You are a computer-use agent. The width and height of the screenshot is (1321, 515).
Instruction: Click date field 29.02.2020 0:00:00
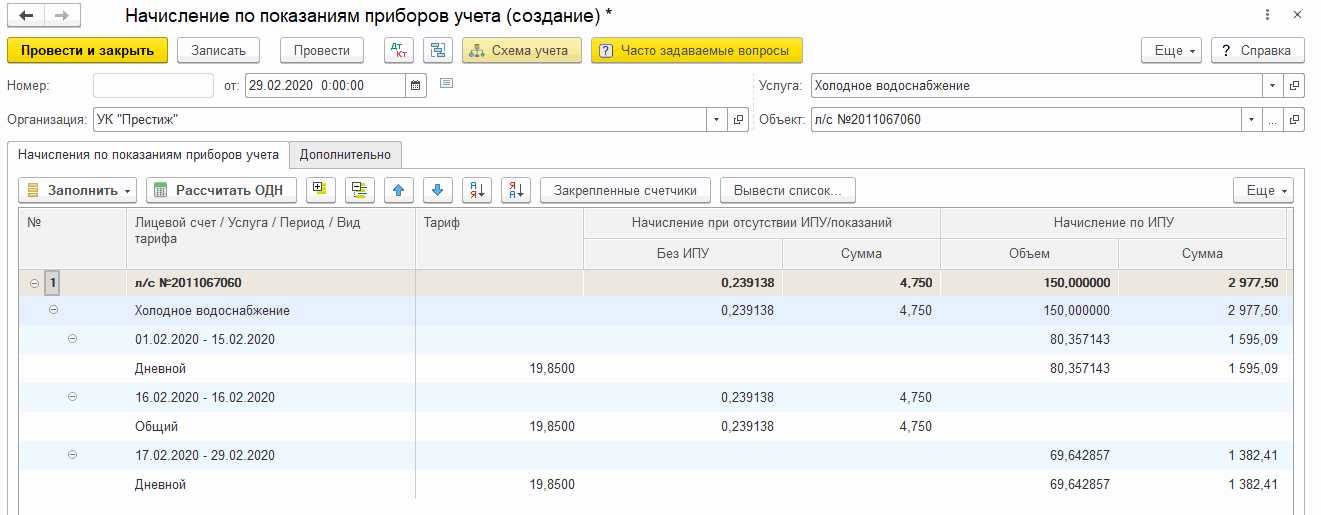point(325,86)
